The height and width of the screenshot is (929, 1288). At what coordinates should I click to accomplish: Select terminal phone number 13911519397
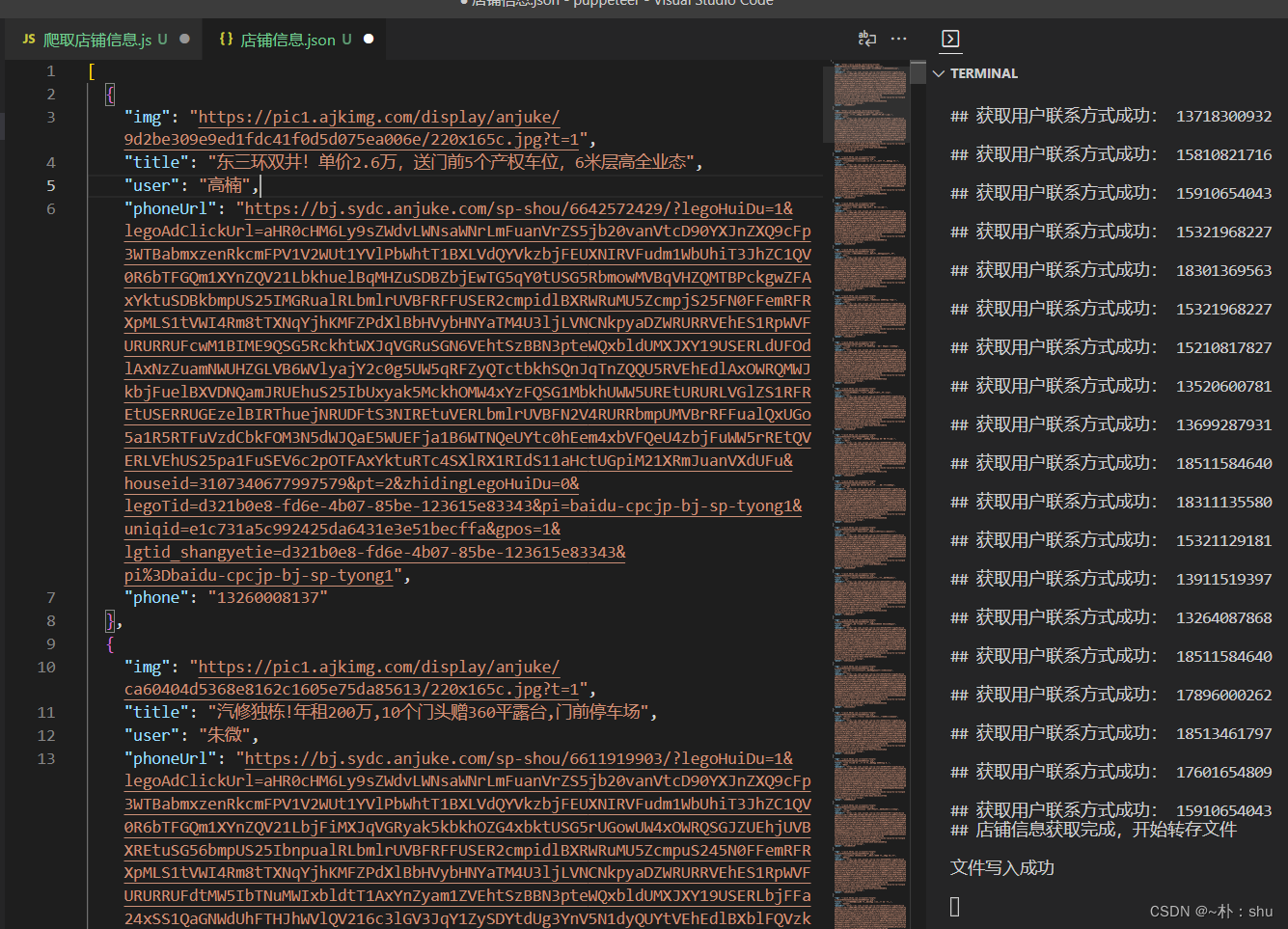[x=1223, y=579]
